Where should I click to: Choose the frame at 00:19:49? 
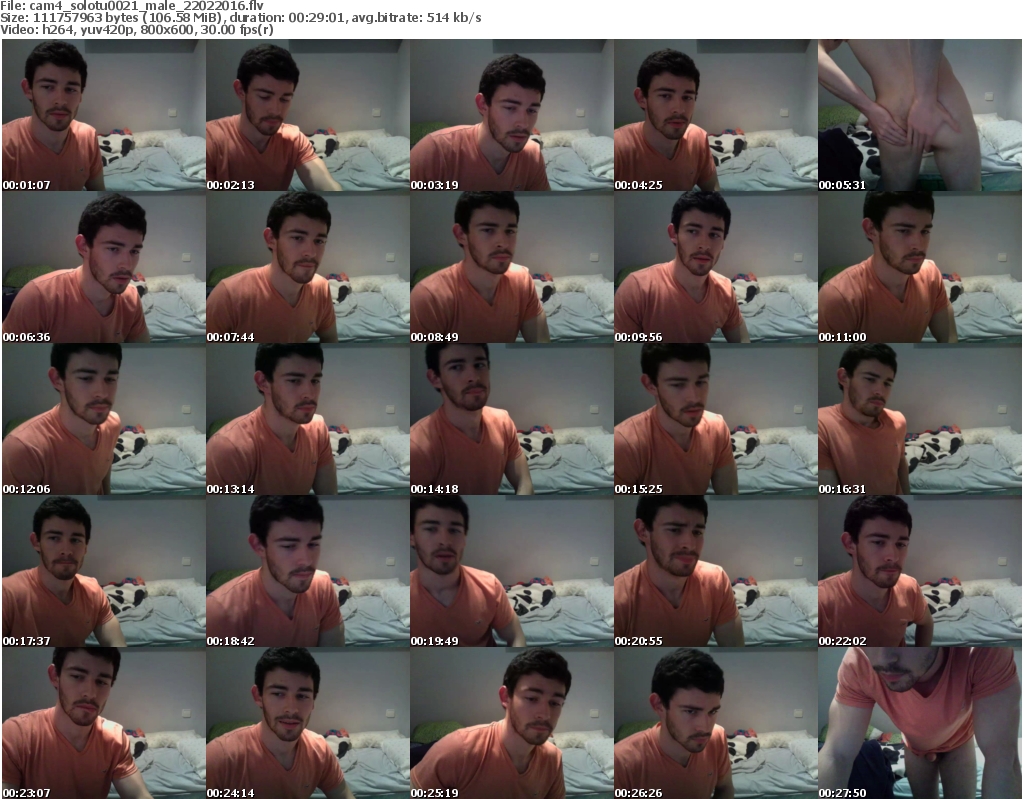coord(511,571)
